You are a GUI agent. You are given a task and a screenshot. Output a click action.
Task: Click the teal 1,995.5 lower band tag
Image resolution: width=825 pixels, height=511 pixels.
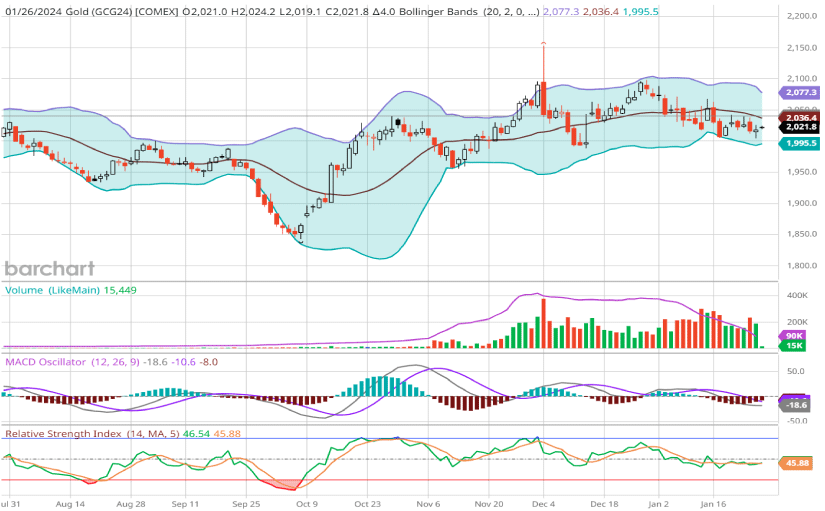801,143
